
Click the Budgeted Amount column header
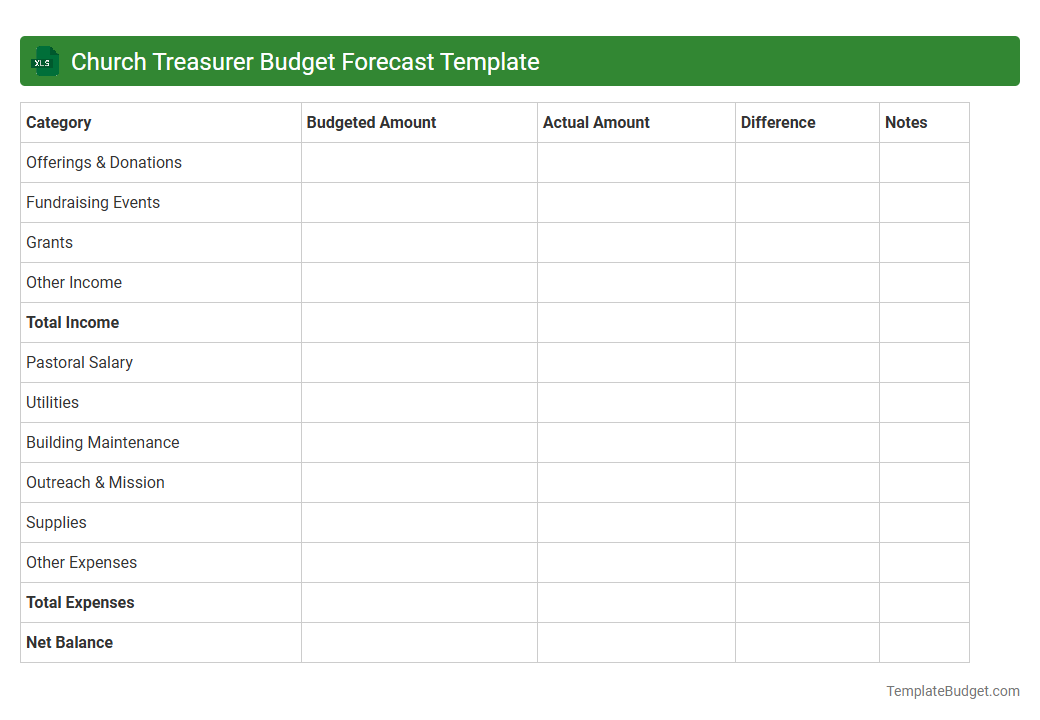[x=371, y=122]
